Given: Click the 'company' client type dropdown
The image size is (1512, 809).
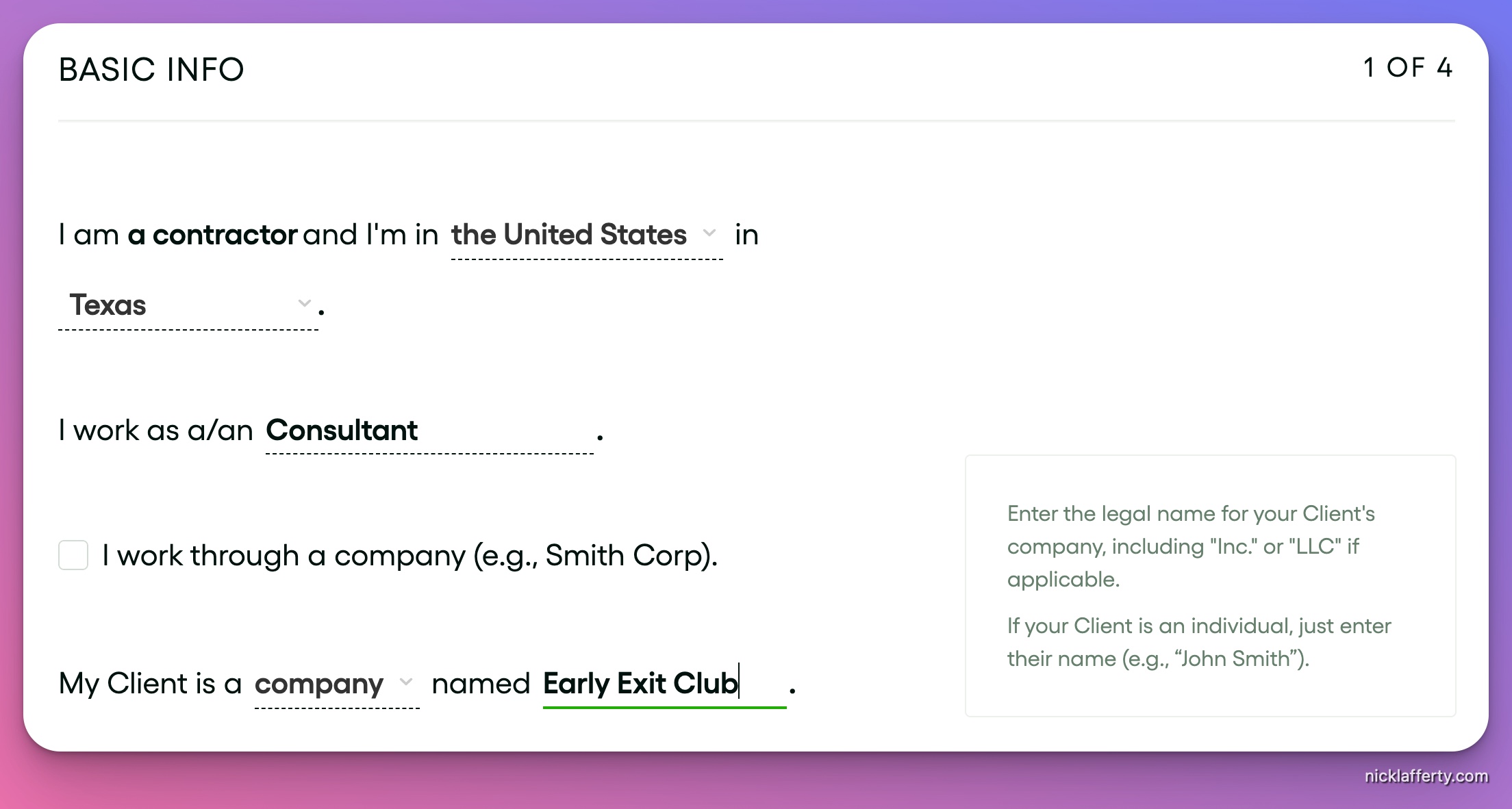Looking at the screenshot, I should 330,683.
